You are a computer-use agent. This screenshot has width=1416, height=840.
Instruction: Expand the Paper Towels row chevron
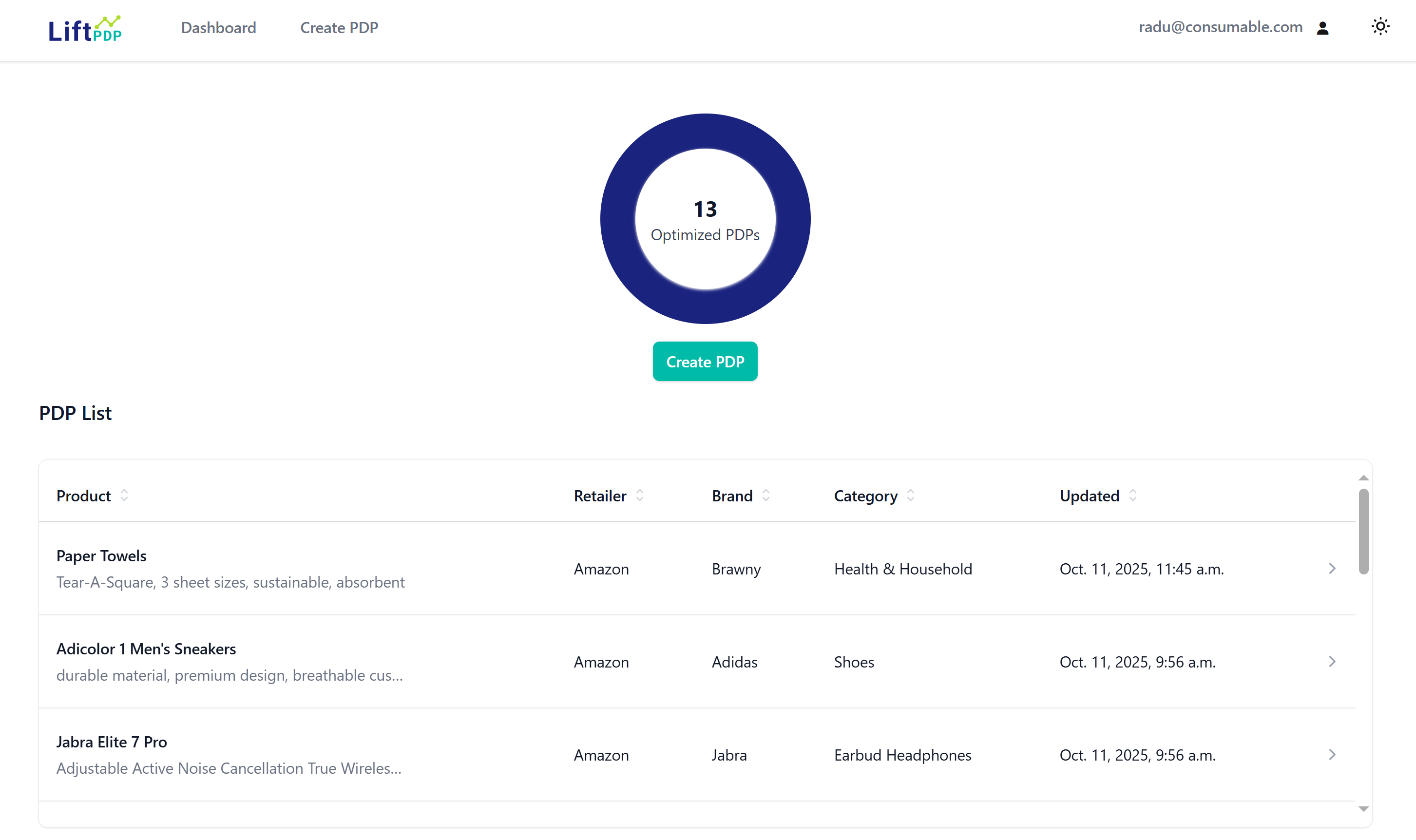1332,568
